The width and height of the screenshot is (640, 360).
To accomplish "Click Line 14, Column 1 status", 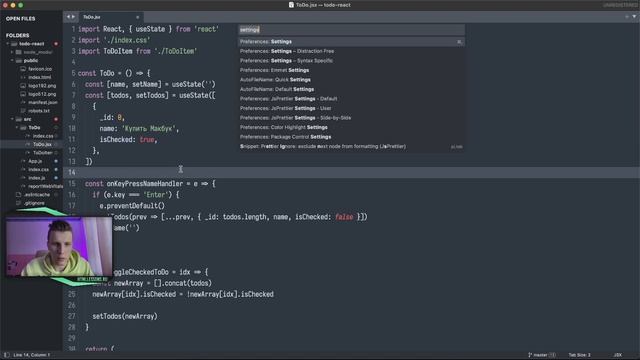I will pos(31,355).
